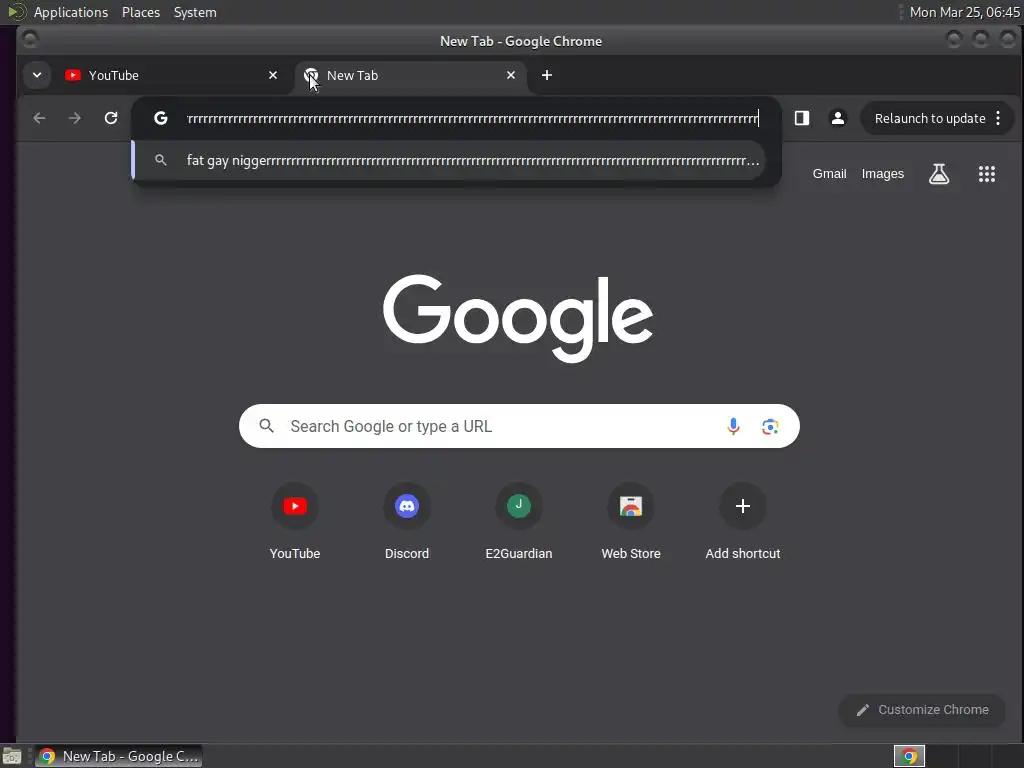Screen dimensions: 1024x768
Task: Open the Chrome three-dot menu
Action: click(998, 118)
